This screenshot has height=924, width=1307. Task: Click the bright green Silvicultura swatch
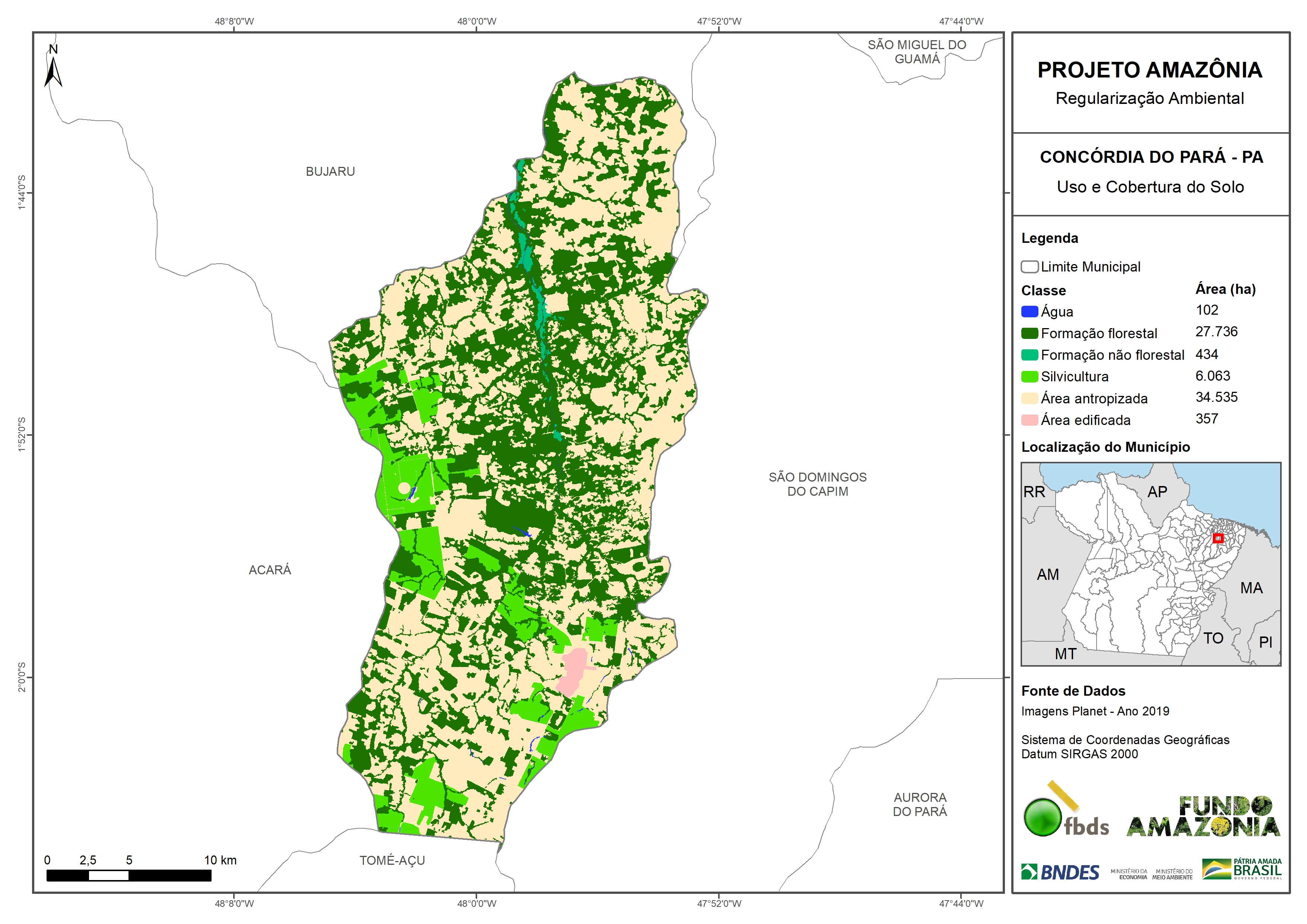click(x=1029, y=376)
